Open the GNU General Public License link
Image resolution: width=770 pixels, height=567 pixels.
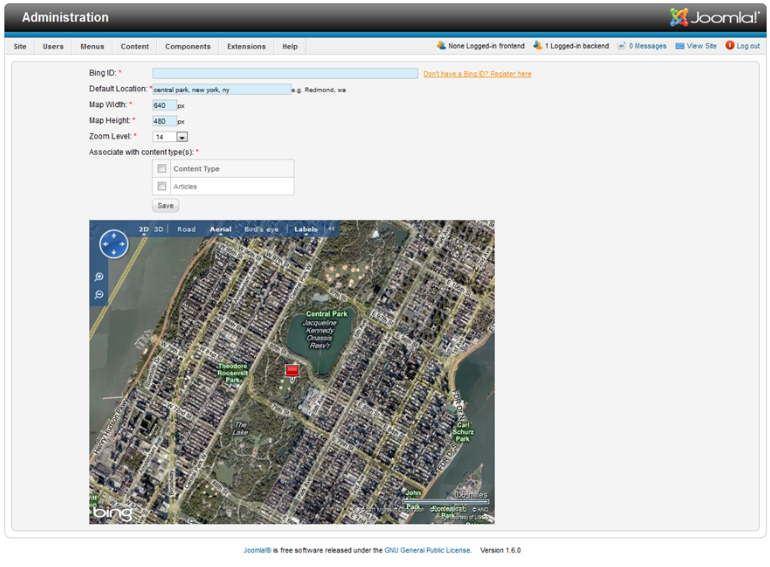click(x=427, y=550)
